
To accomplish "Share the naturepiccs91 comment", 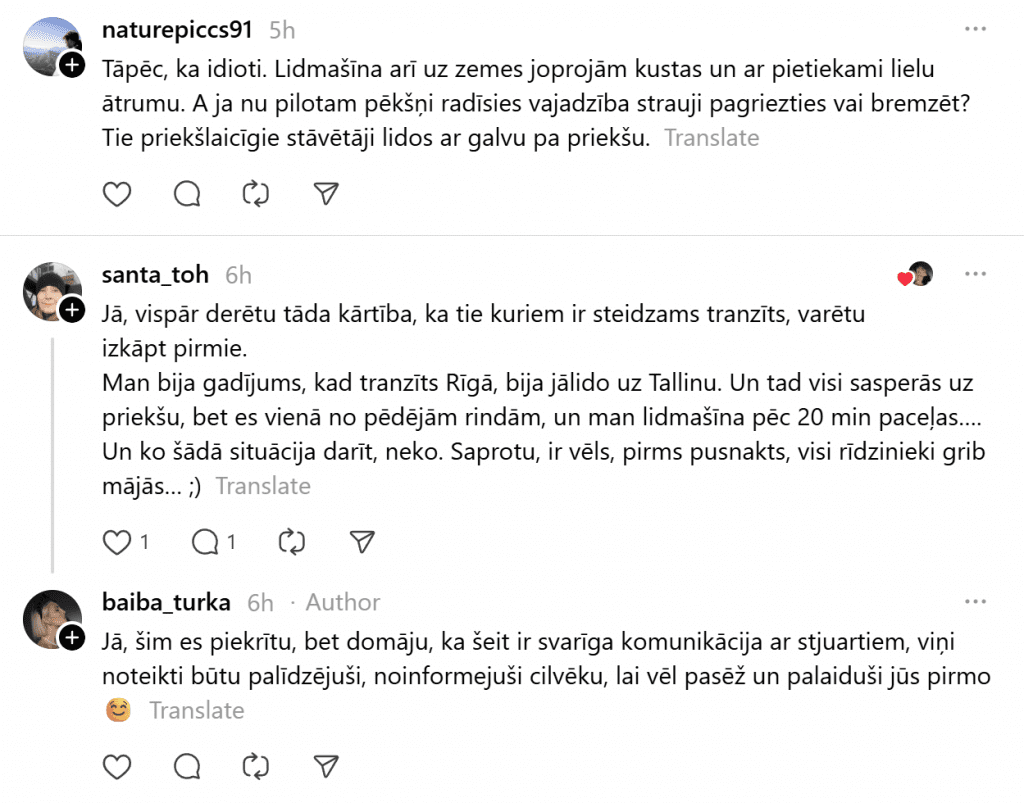I will coord(326,194).
